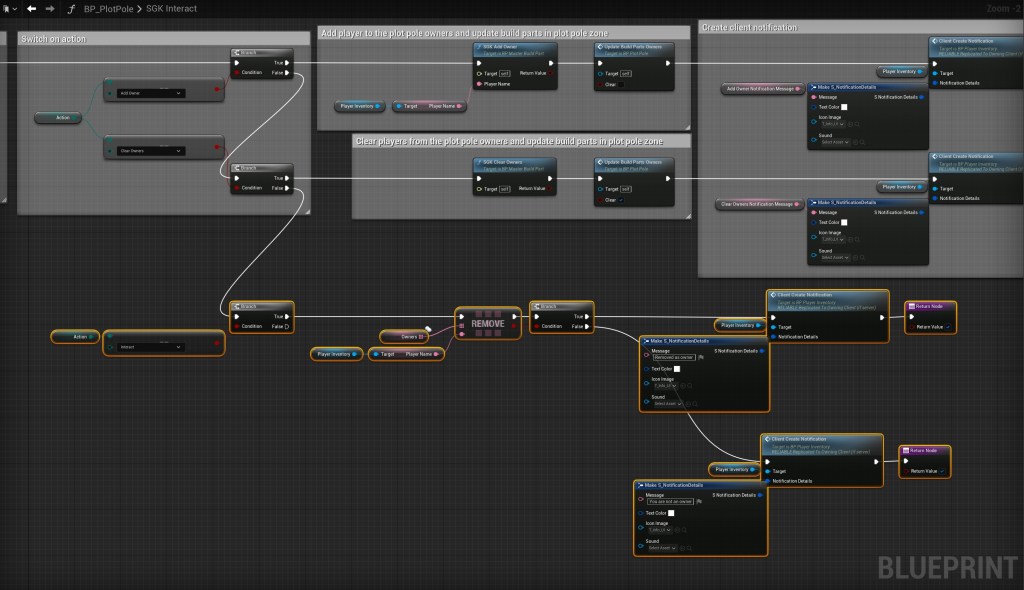Image resolution: width=1024 pixels, height=590 pixels.
Task: Click the function icon beside BP_PlotPole
Action: pos(71,8)
